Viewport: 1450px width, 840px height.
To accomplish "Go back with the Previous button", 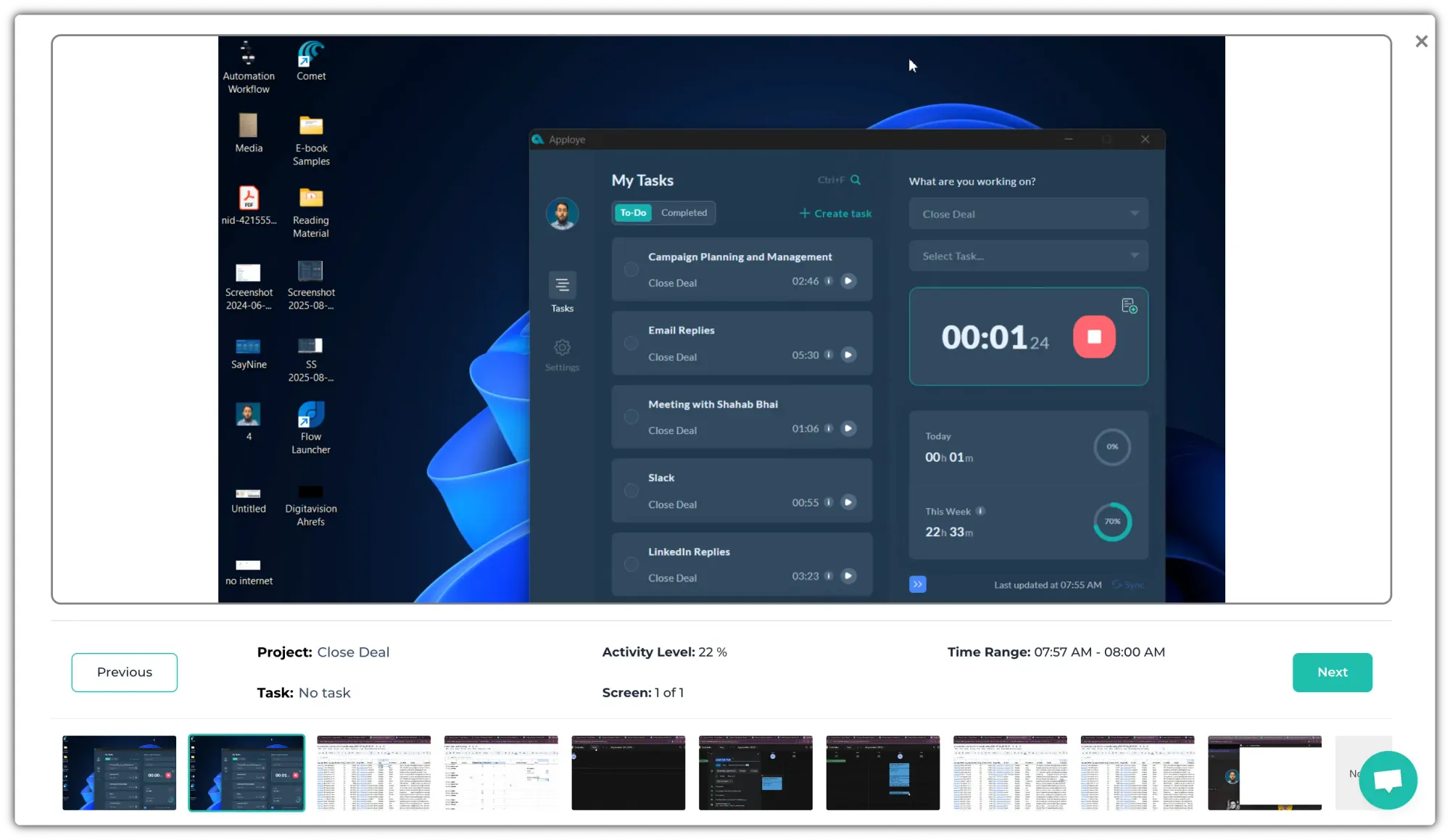I will click(x=124, y=672).
